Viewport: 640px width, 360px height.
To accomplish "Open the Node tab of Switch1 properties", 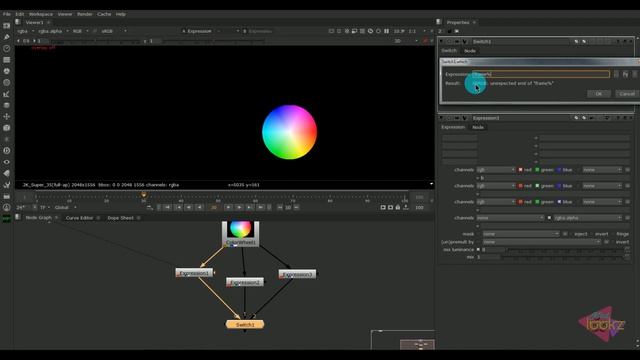I will pyautogui.click(x=470, y=51).
